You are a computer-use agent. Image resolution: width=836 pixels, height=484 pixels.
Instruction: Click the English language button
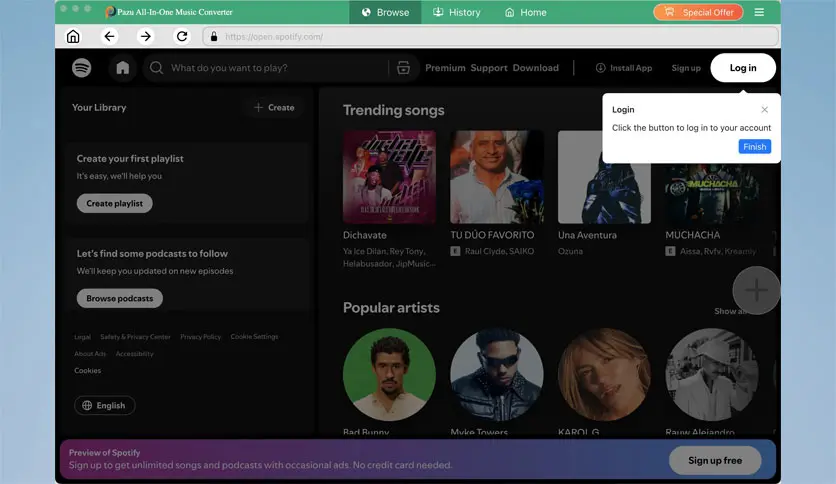tap(104, 406)
